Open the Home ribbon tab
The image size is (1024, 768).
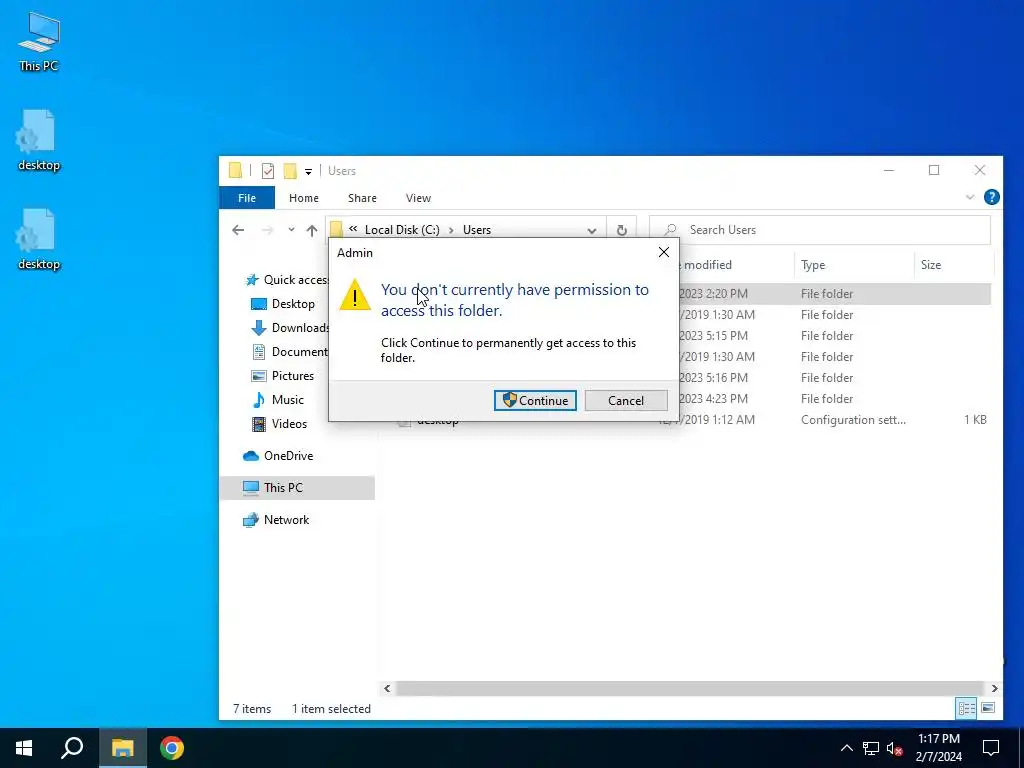(304, 198)
